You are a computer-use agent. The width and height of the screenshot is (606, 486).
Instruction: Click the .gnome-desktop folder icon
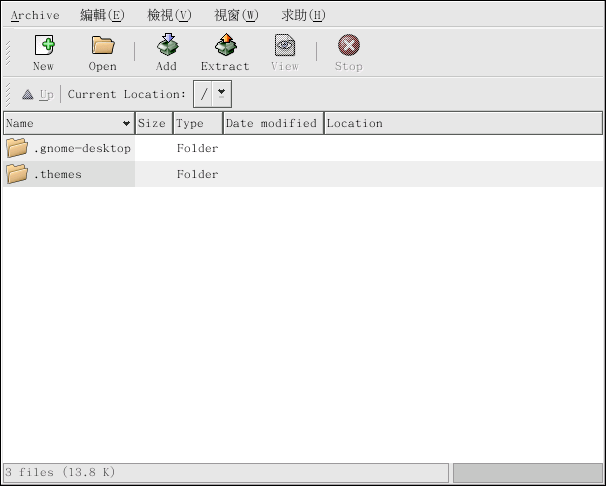pos(17,149)
